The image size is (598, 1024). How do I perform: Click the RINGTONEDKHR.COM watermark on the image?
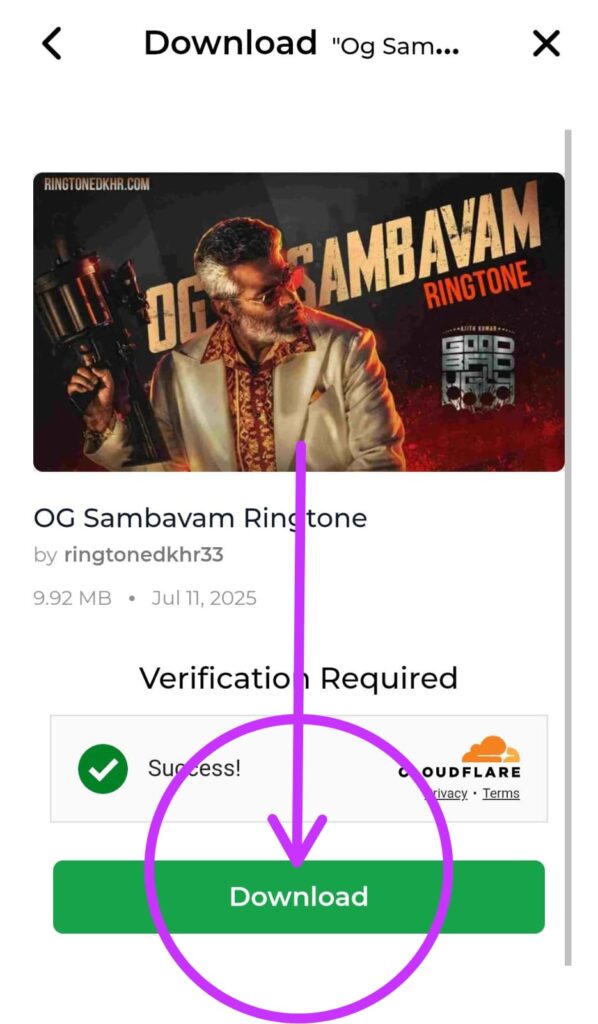[97, 184]
